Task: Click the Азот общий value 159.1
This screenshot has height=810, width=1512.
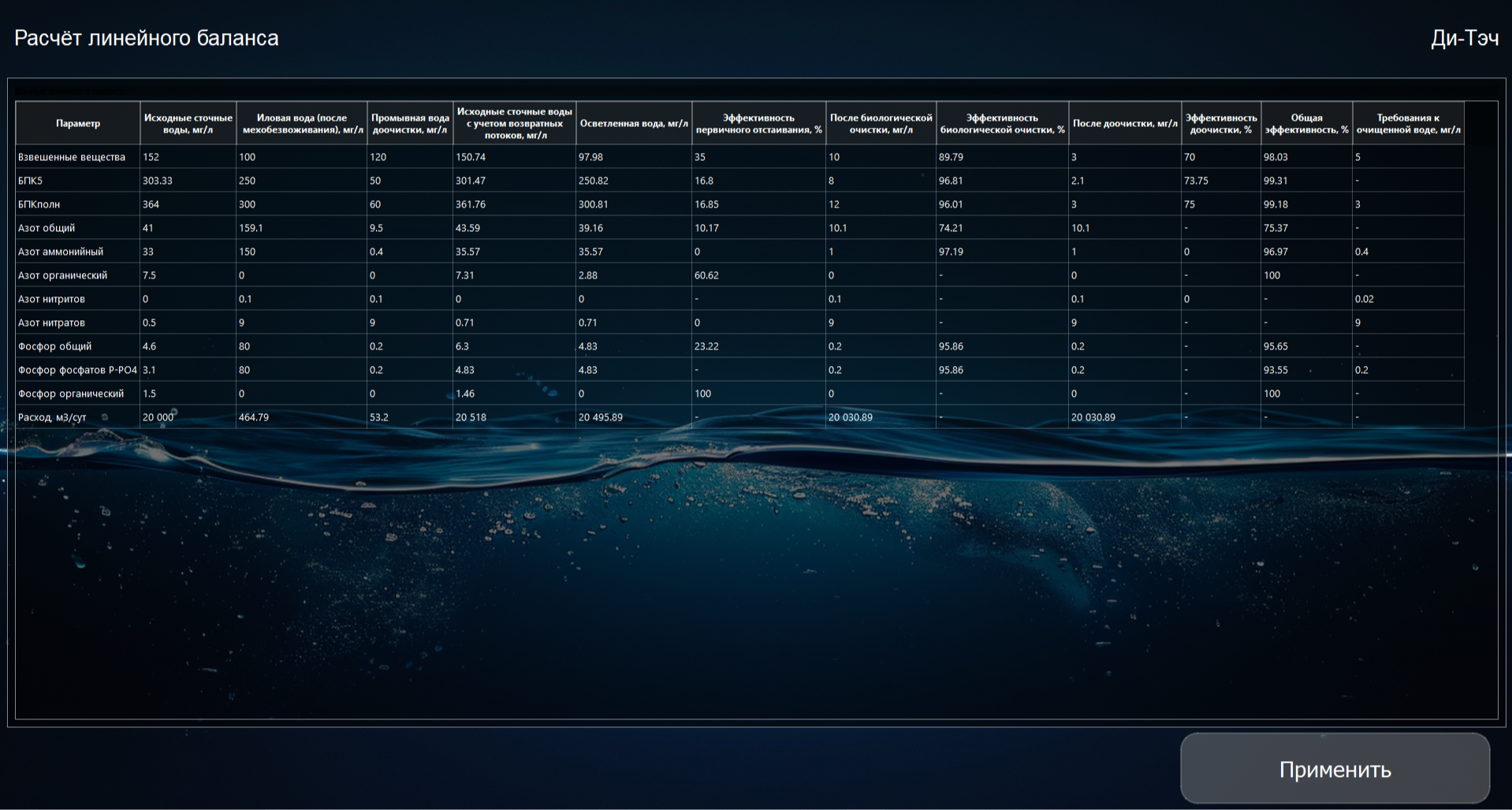Action: click(x=251, y=228)
